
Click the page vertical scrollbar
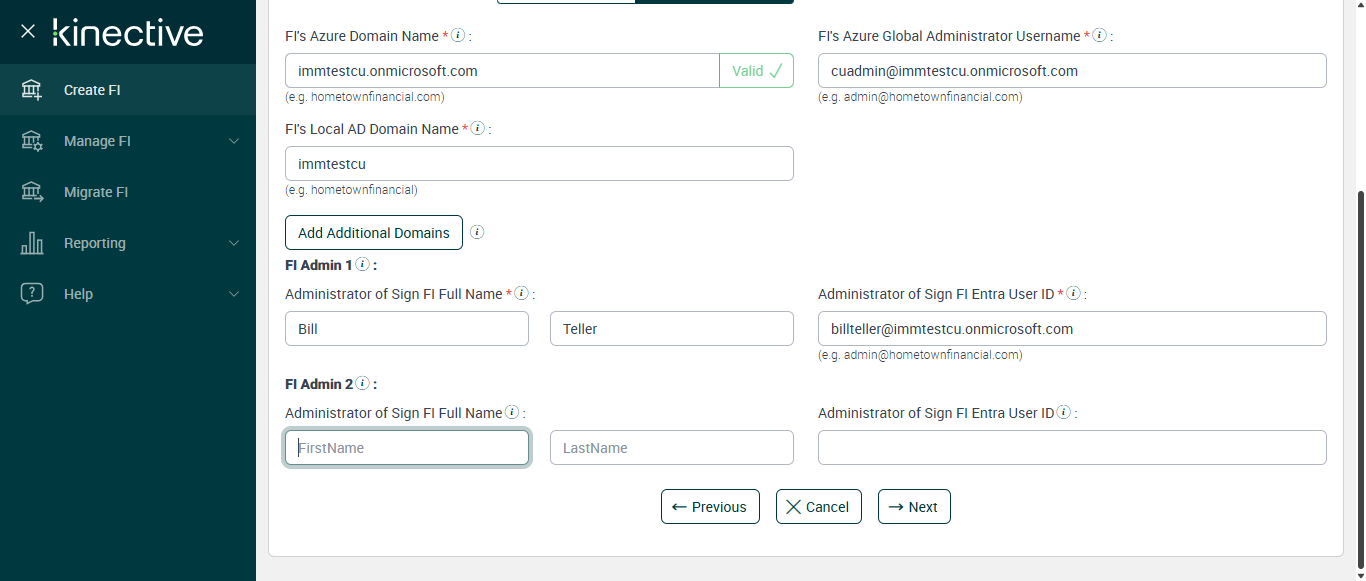1359,370
